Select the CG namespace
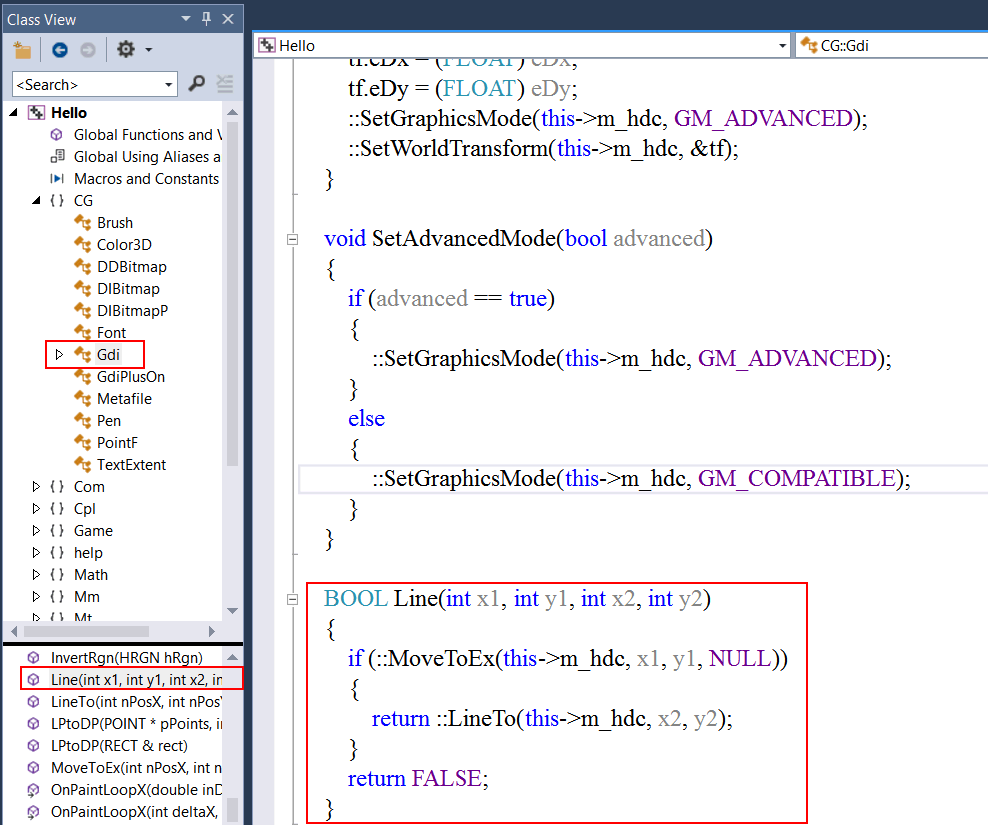Viewport: 988px width, 825px height. pyautogui.click(x=83, y=201)
